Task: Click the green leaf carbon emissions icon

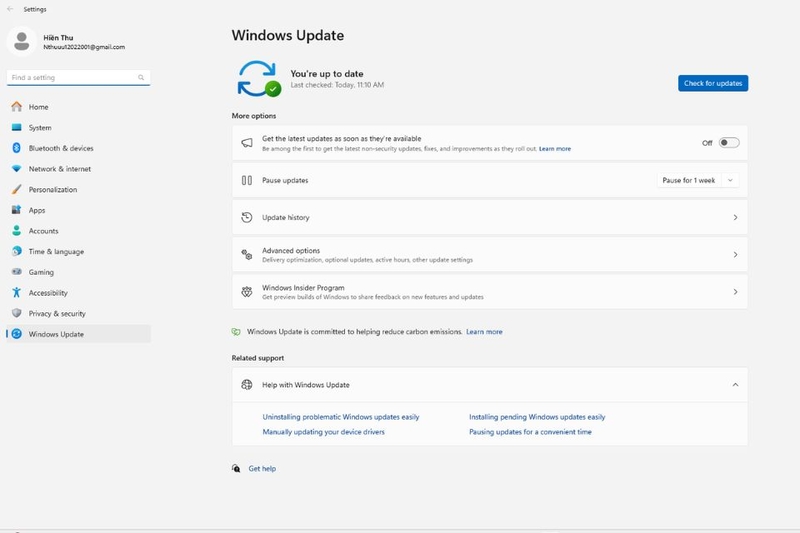Action: (x=236, y=332)
